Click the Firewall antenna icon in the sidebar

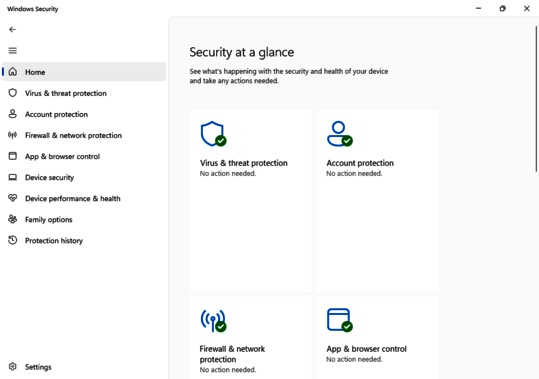13,135
